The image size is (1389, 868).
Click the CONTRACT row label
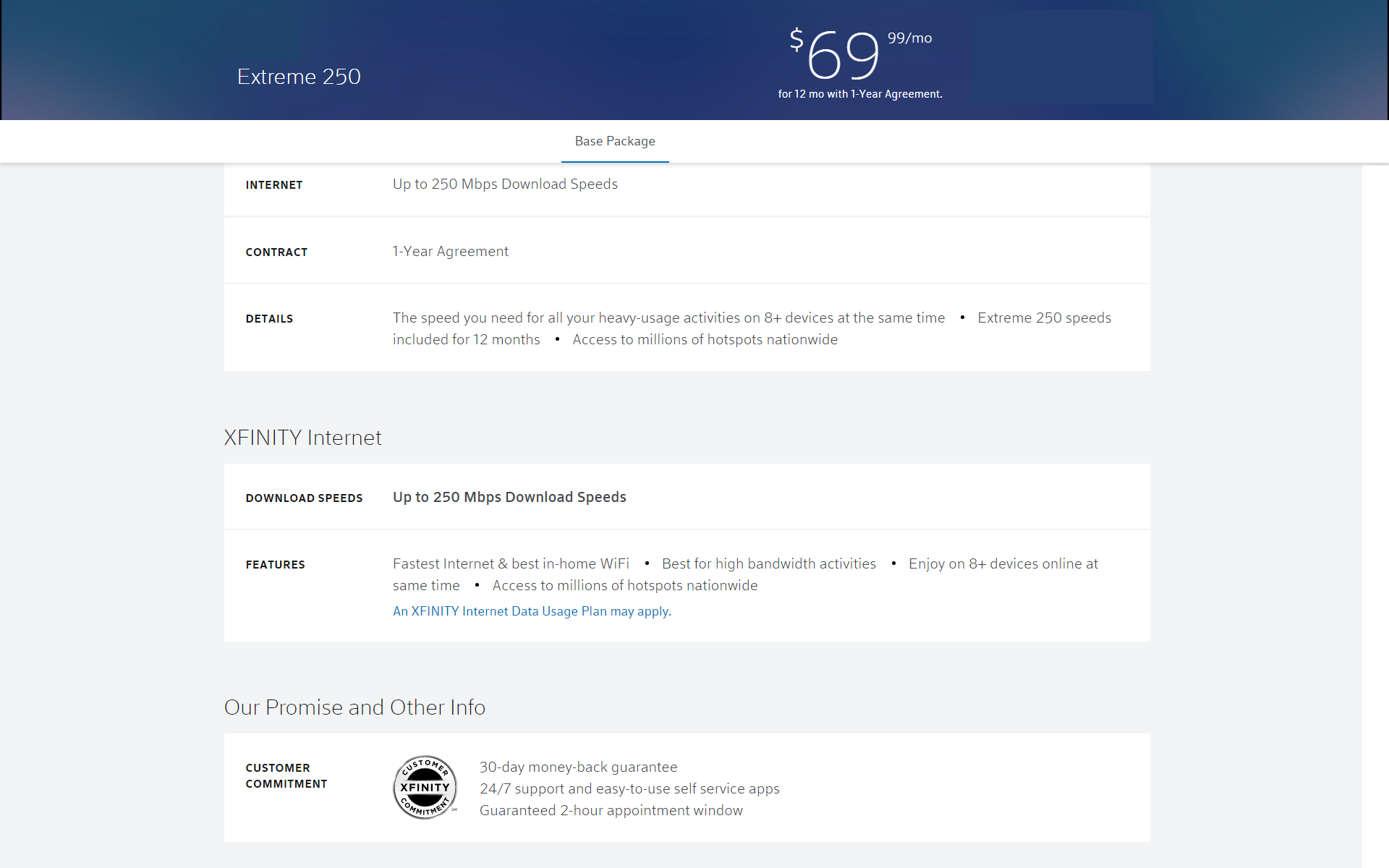point(276,252)
